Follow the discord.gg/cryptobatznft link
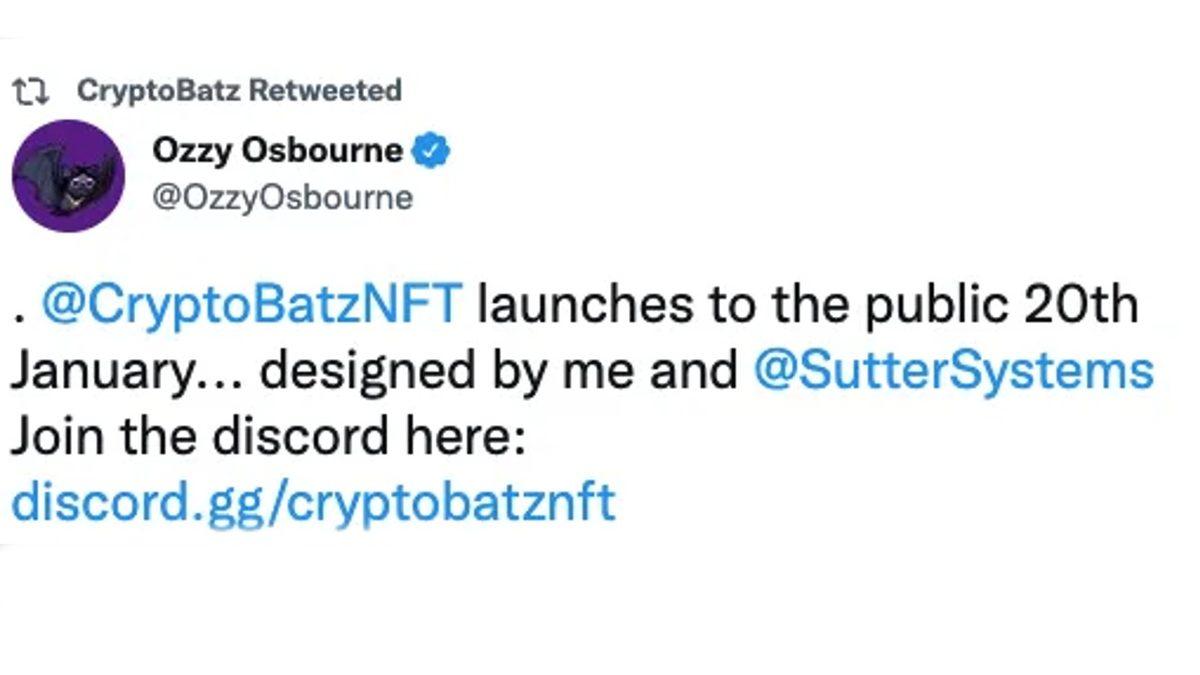The width and height of the screenshot is (1200, 675). [x=313, y=502]
